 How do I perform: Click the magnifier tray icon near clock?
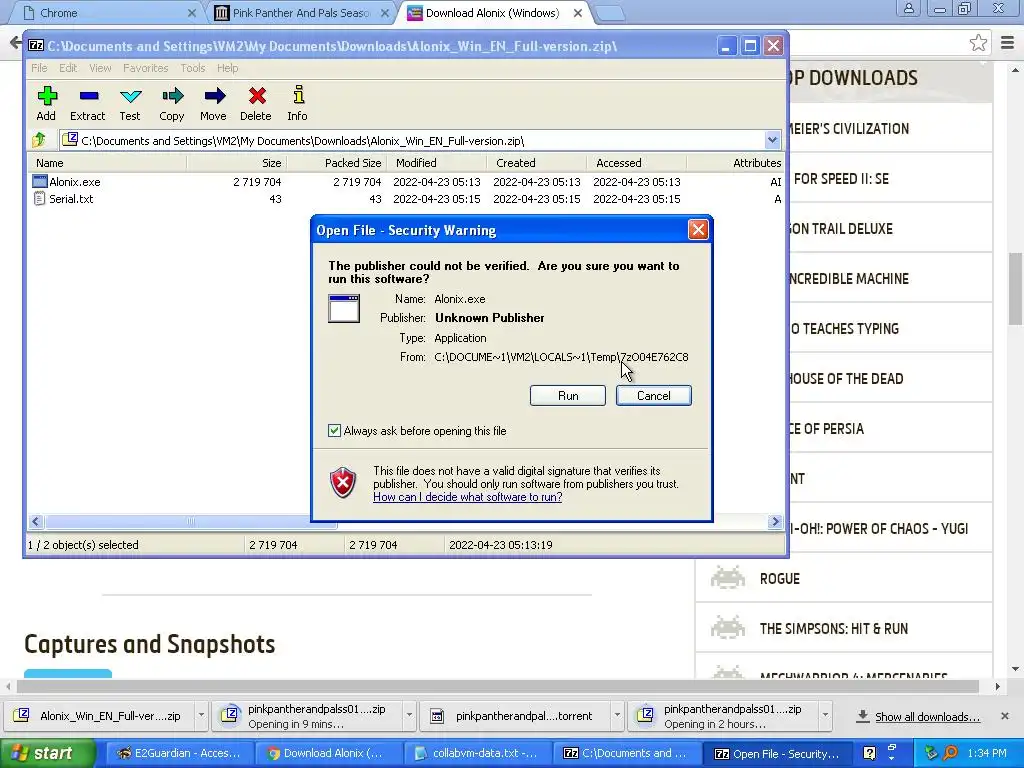pyautogui.click(x=950, y=753)
